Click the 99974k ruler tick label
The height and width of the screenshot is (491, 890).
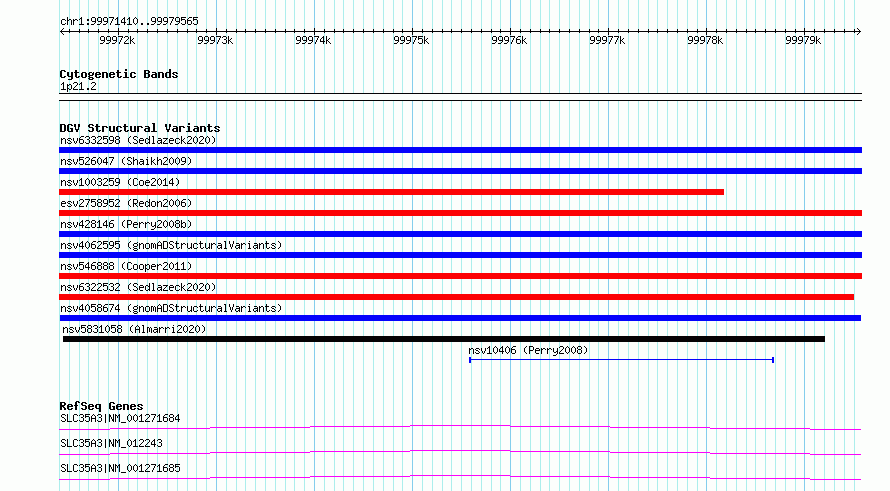tap(313, 40)
